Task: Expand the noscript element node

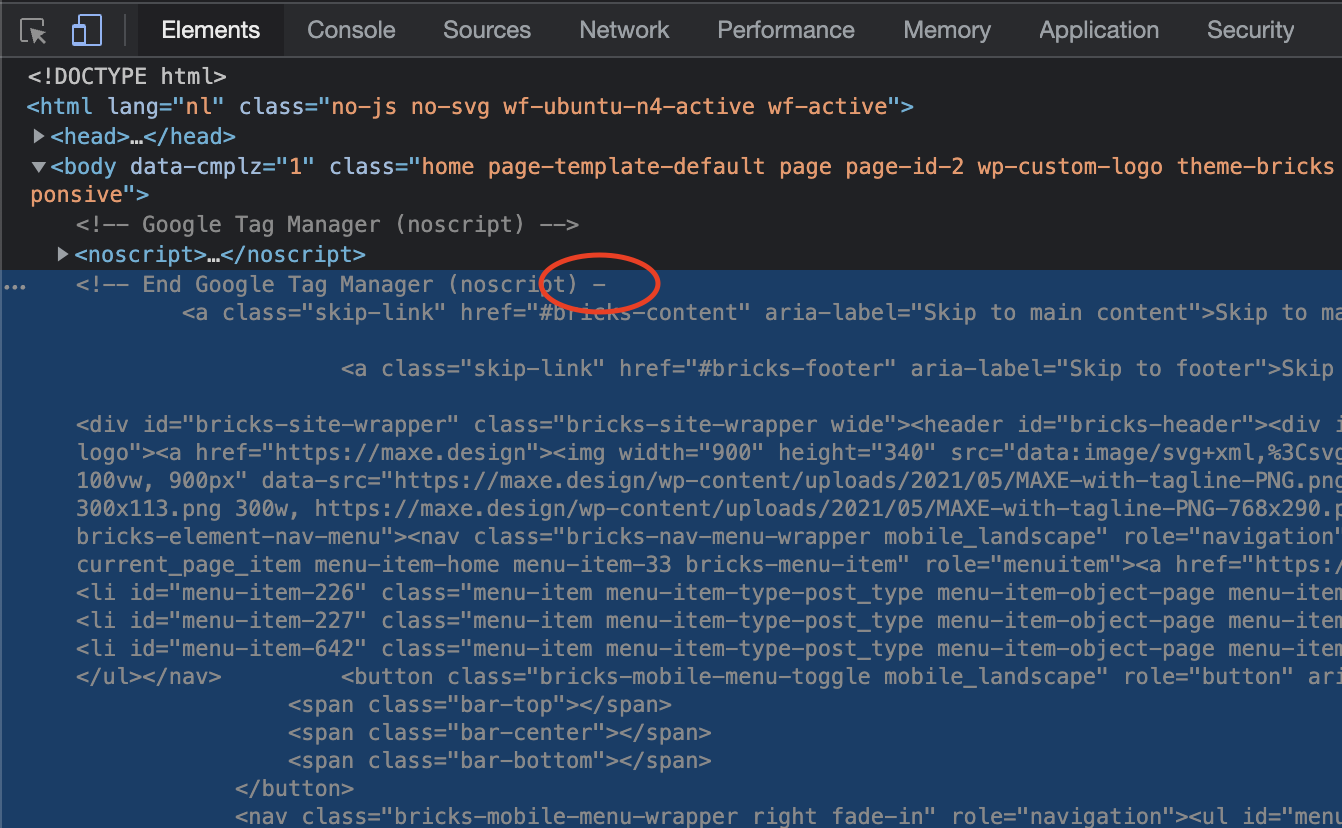Action: (64, 254)
